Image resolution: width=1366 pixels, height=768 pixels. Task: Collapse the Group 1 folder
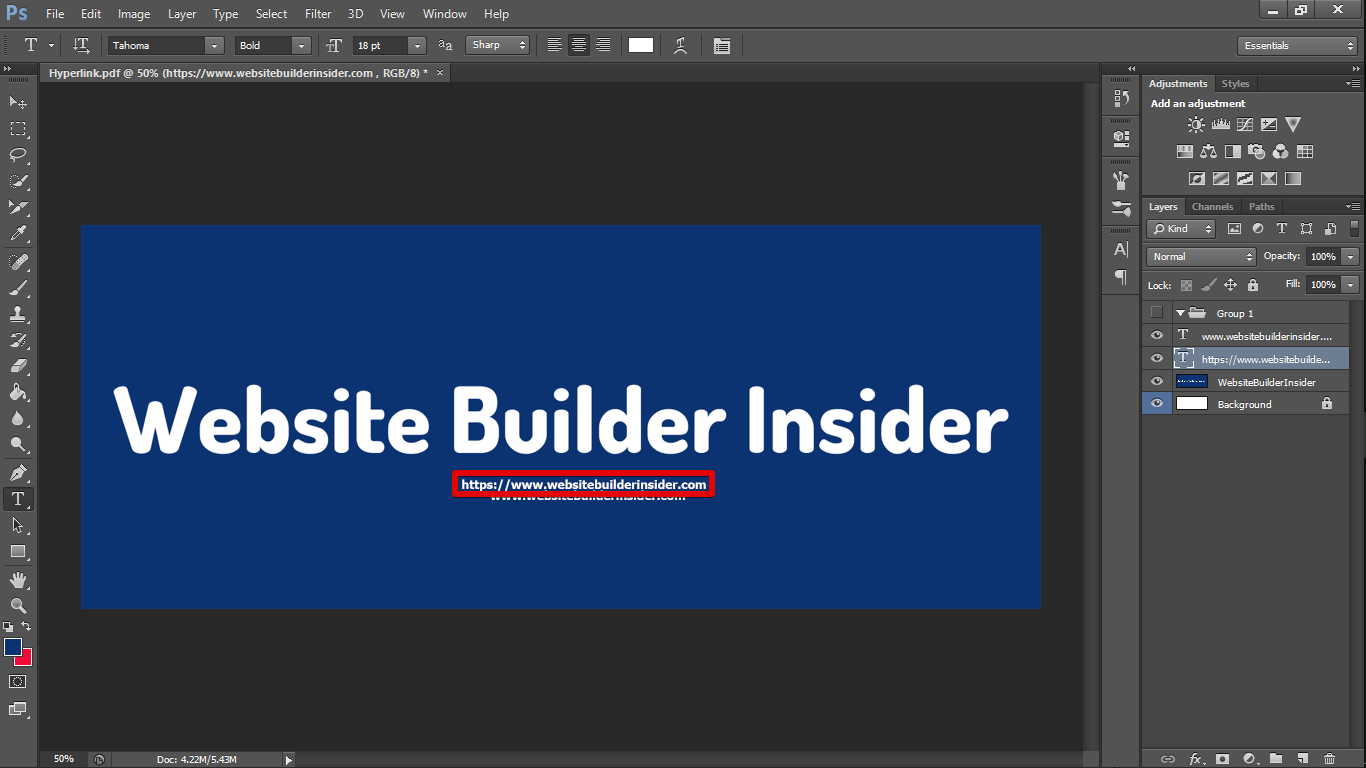pos(1180,313)
